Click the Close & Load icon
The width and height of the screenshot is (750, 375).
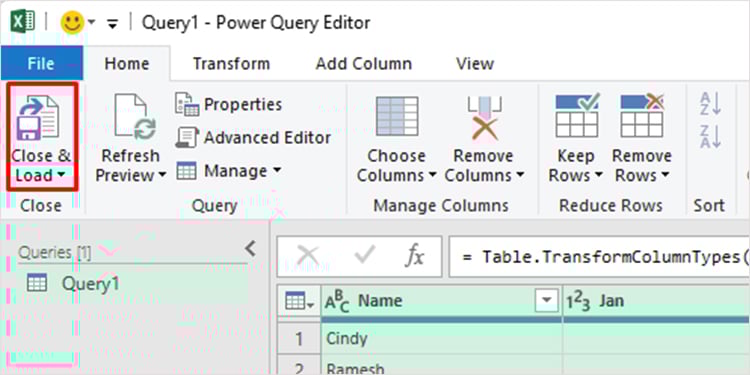tap(38, 118)
